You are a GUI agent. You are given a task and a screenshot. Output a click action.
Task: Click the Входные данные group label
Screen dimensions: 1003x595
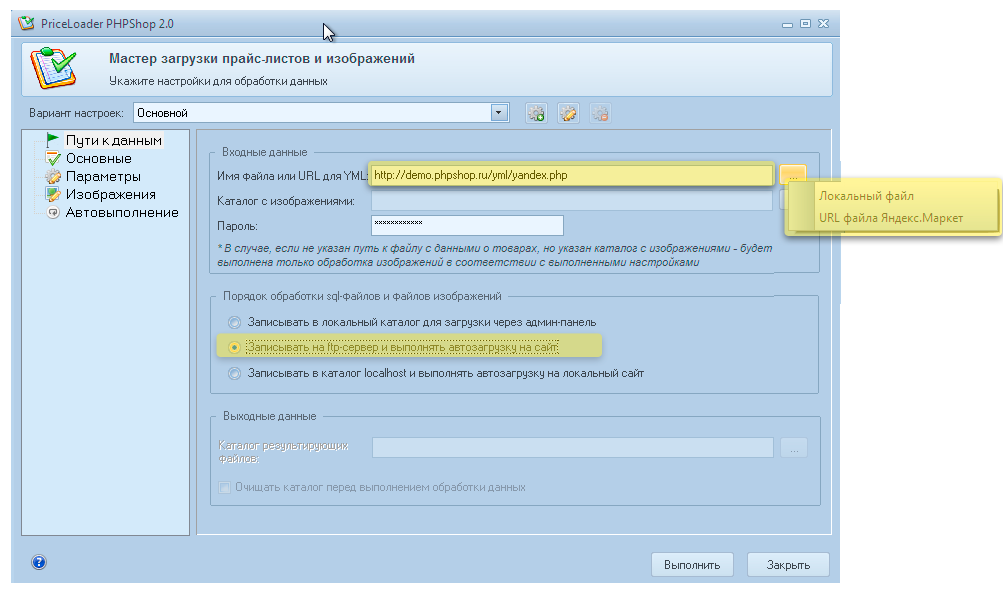[265, 152]
